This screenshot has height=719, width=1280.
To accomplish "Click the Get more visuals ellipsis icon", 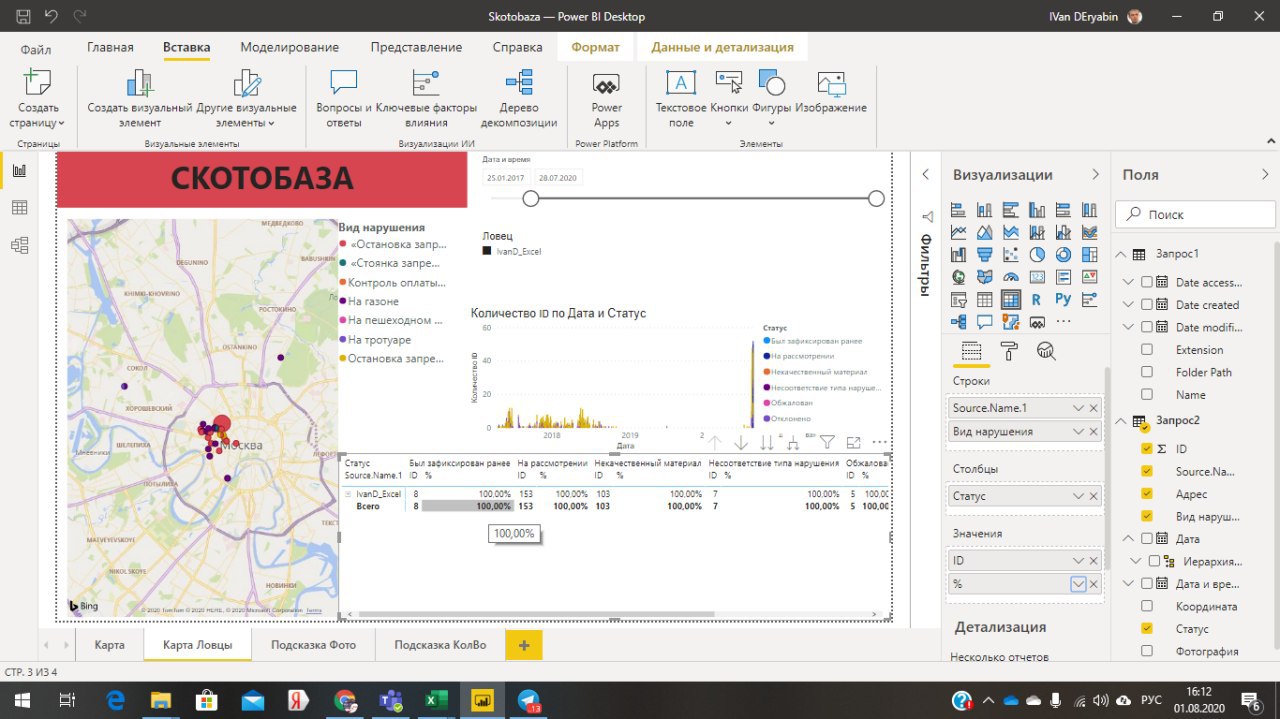I will coord(1063,322).
